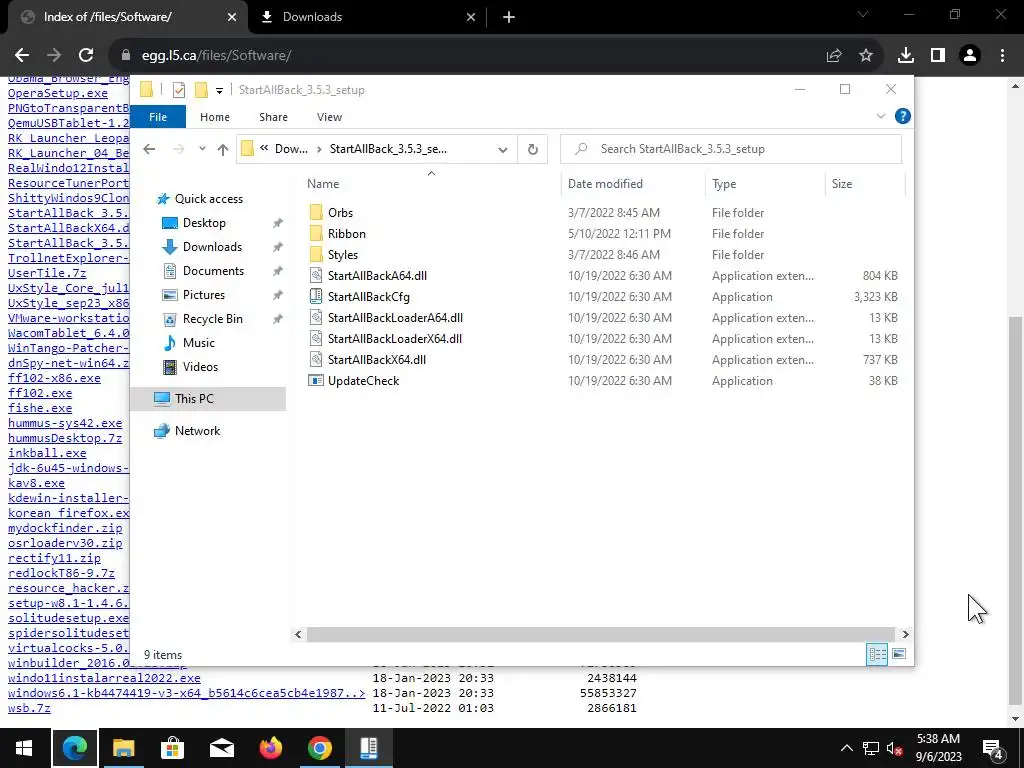Select StartAllBackLoaderA64.dll file

395,317
